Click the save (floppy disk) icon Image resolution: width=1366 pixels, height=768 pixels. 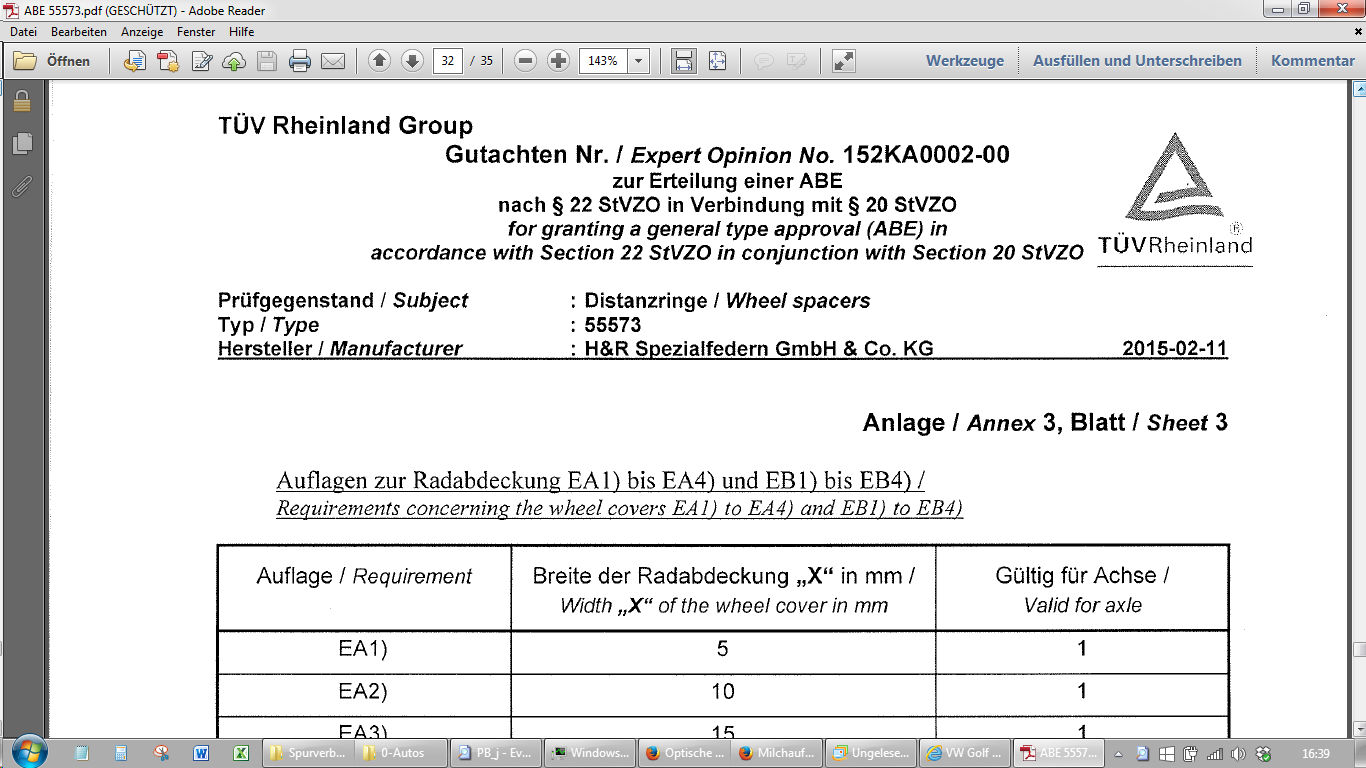(266, 61)
